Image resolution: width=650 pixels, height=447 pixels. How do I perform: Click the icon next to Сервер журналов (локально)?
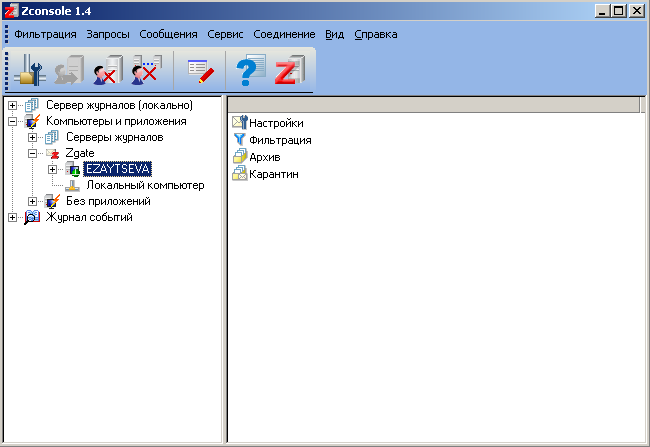pyautogui.click(x=32, y=105)
